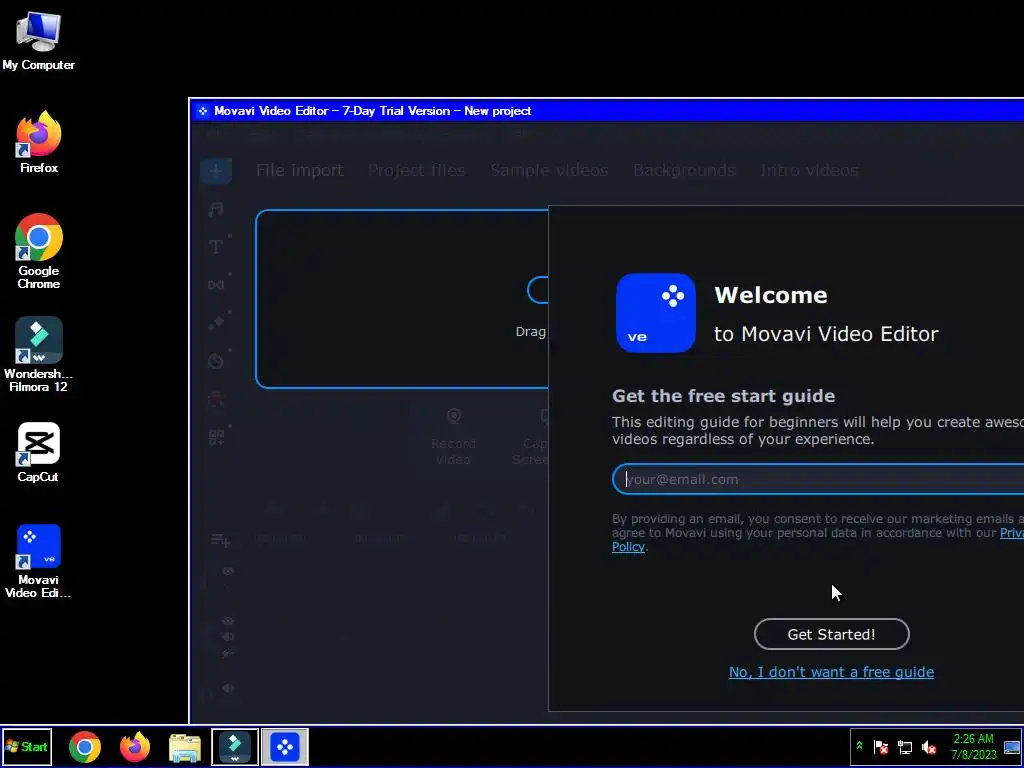Viewport: 1024px width, 768px height.
Task: Select the Google Chrome desktop shortcut
Action: tap(39, 251)
